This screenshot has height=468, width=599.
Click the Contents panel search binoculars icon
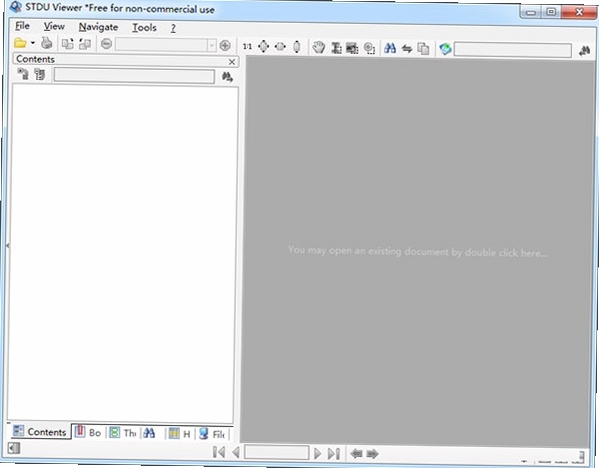pos(227,77)
